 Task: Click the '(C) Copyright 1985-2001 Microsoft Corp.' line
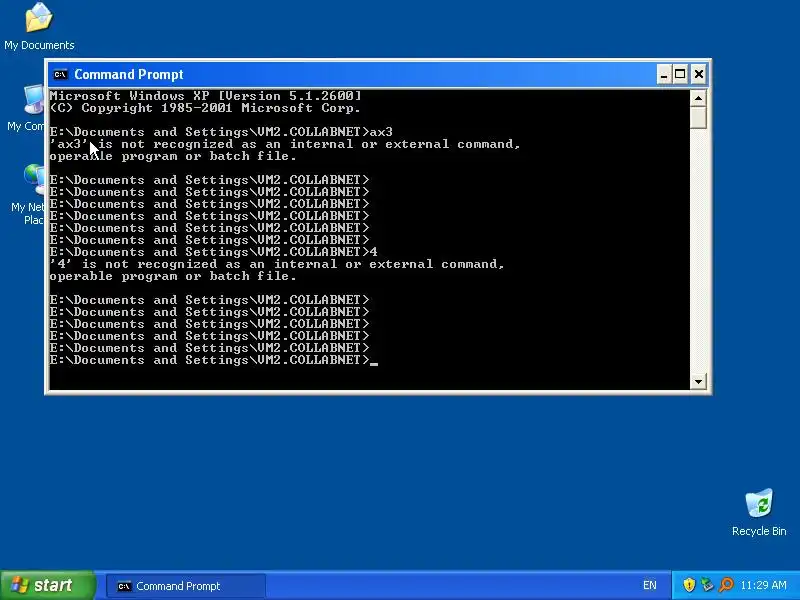(205, 108)
